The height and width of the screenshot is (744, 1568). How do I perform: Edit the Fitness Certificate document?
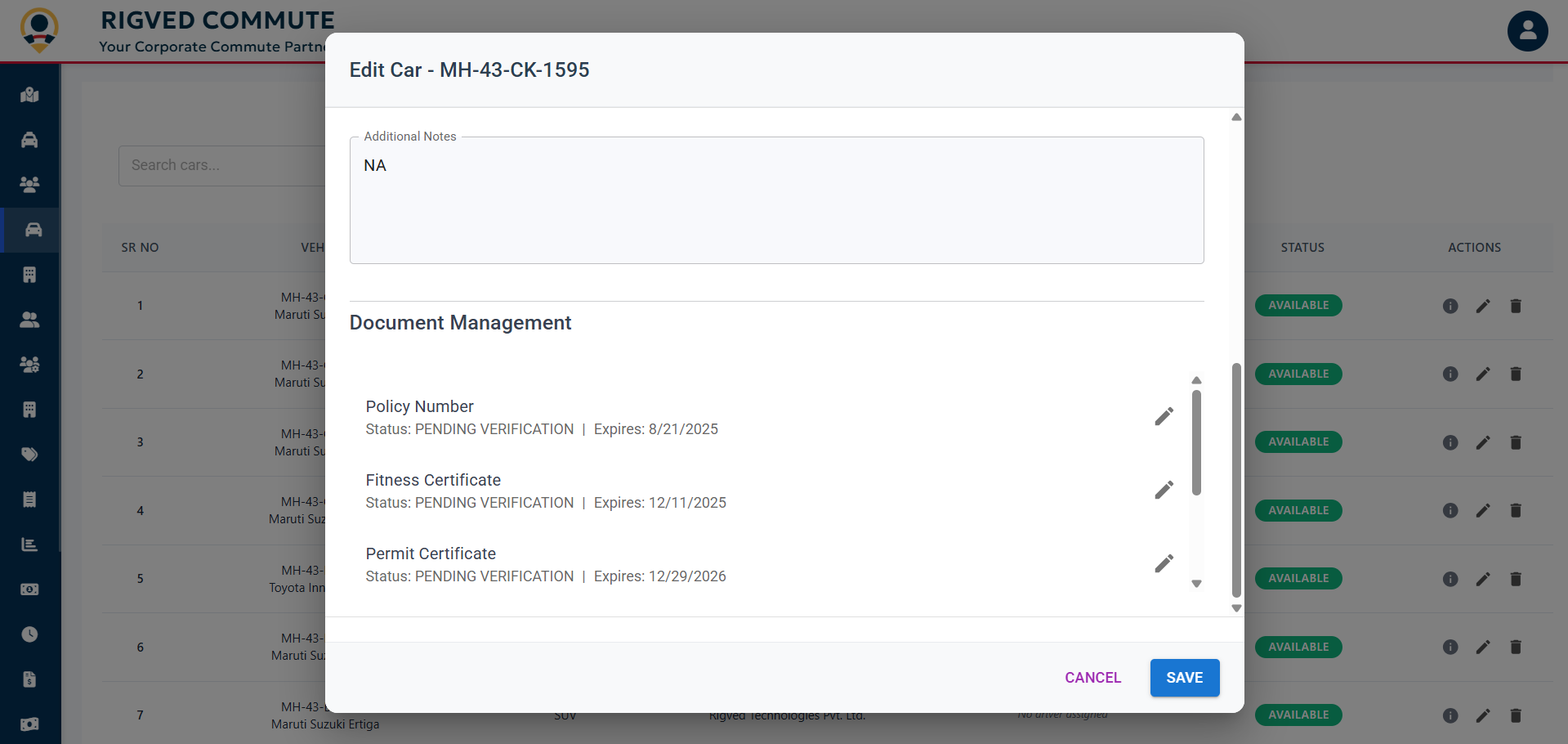tap(1164, 489)
